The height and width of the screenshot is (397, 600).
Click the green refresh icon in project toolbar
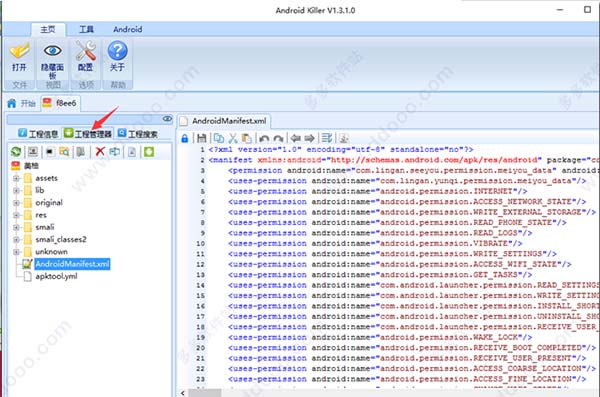pos(16,152)
